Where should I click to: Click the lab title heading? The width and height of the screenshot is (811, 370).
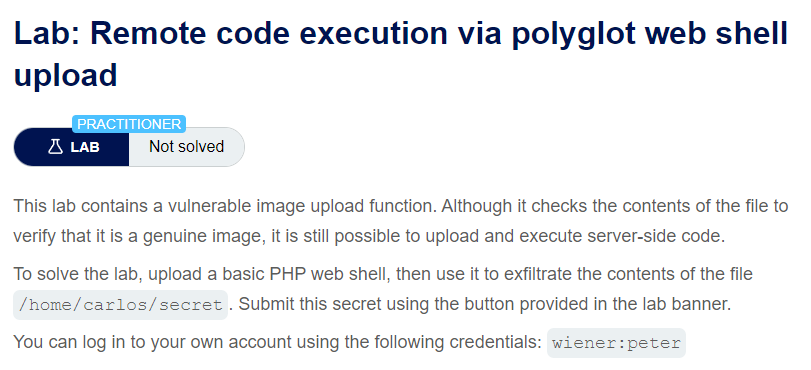pyautogui.click(x=401, y=54)
